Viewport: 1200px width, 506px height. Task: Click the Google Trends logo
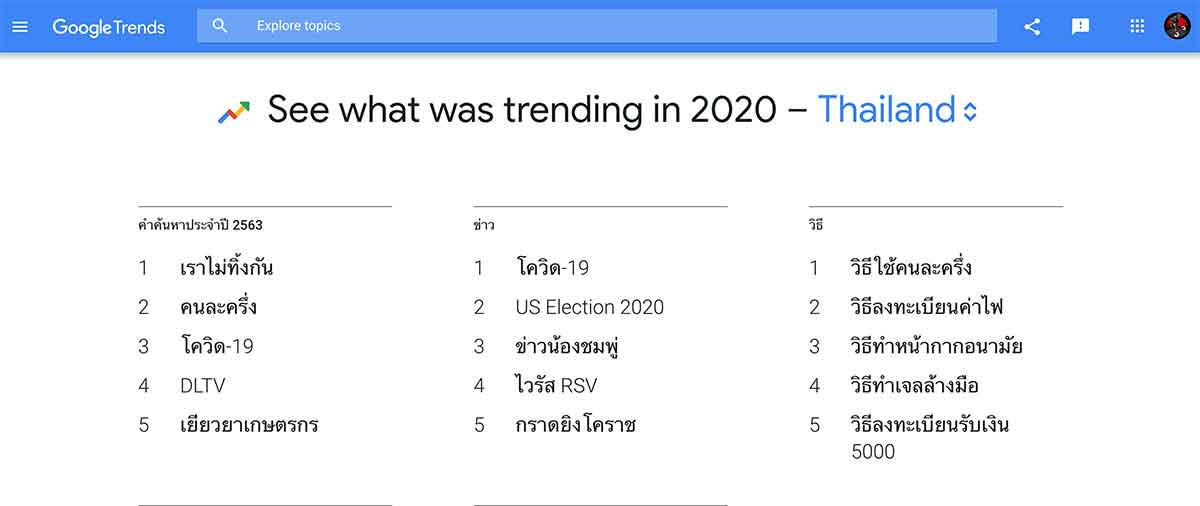click(109, 27)
